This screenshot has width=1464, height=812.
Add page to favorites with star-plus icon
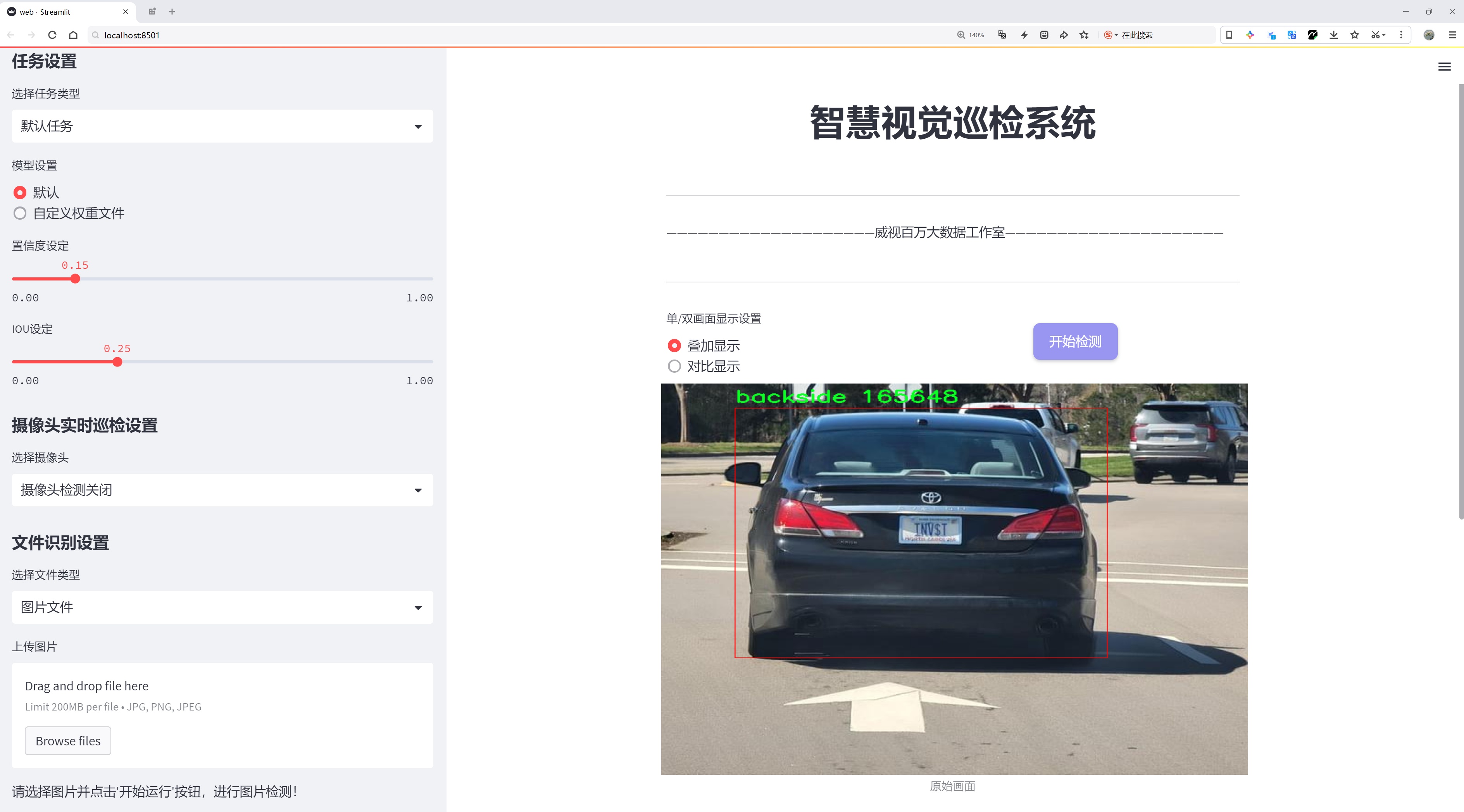coord(1085,35)
